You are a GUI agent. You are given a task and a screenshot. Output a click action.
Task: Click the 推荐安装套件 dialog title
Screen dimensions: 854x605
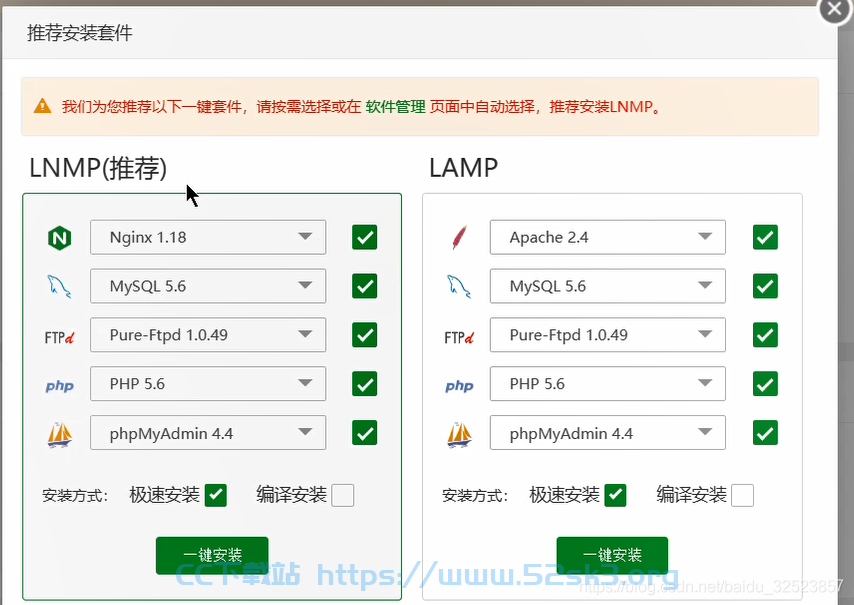pos(80,33)
